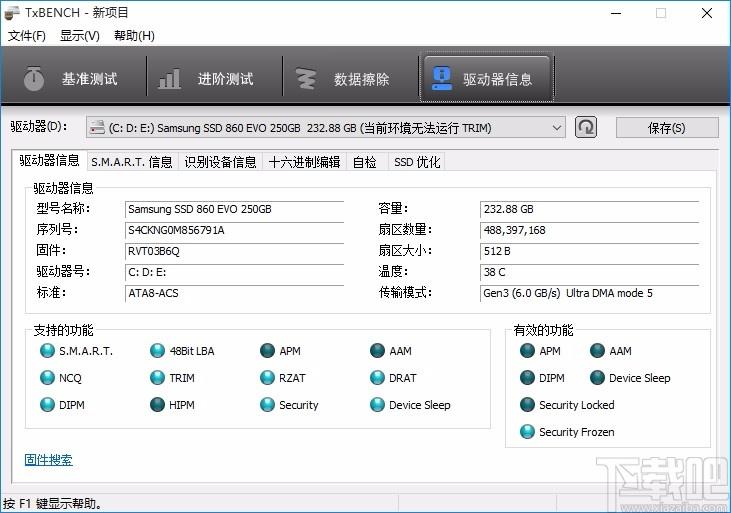Click the refresh drive list icon
Screen dimensions: 731x513
tap(586, 127)
